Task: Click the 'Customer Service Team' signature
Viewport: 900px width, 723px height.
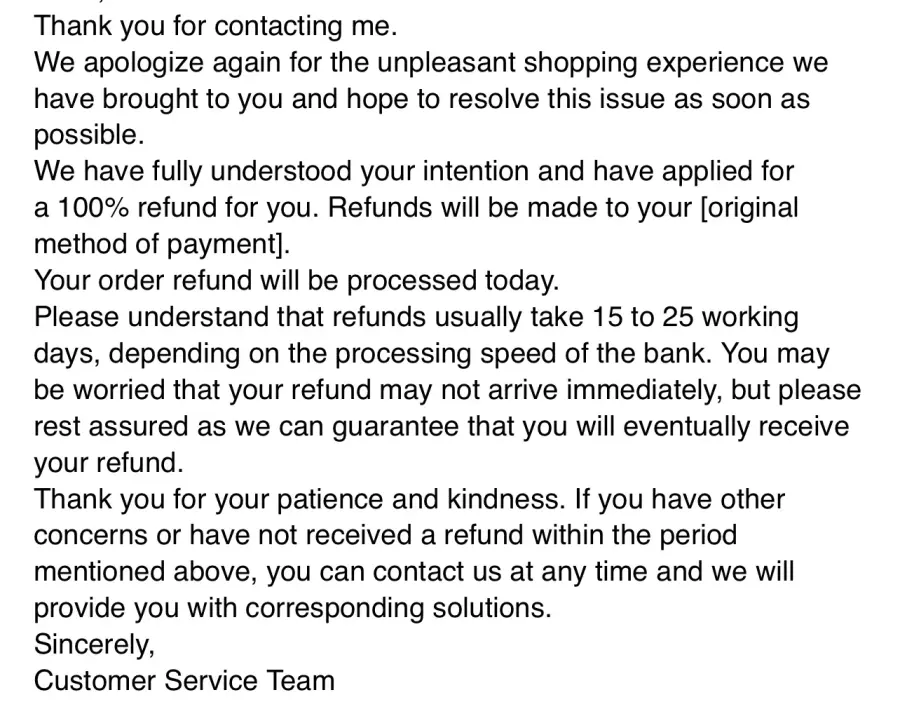Action: [x=184, y=681]
